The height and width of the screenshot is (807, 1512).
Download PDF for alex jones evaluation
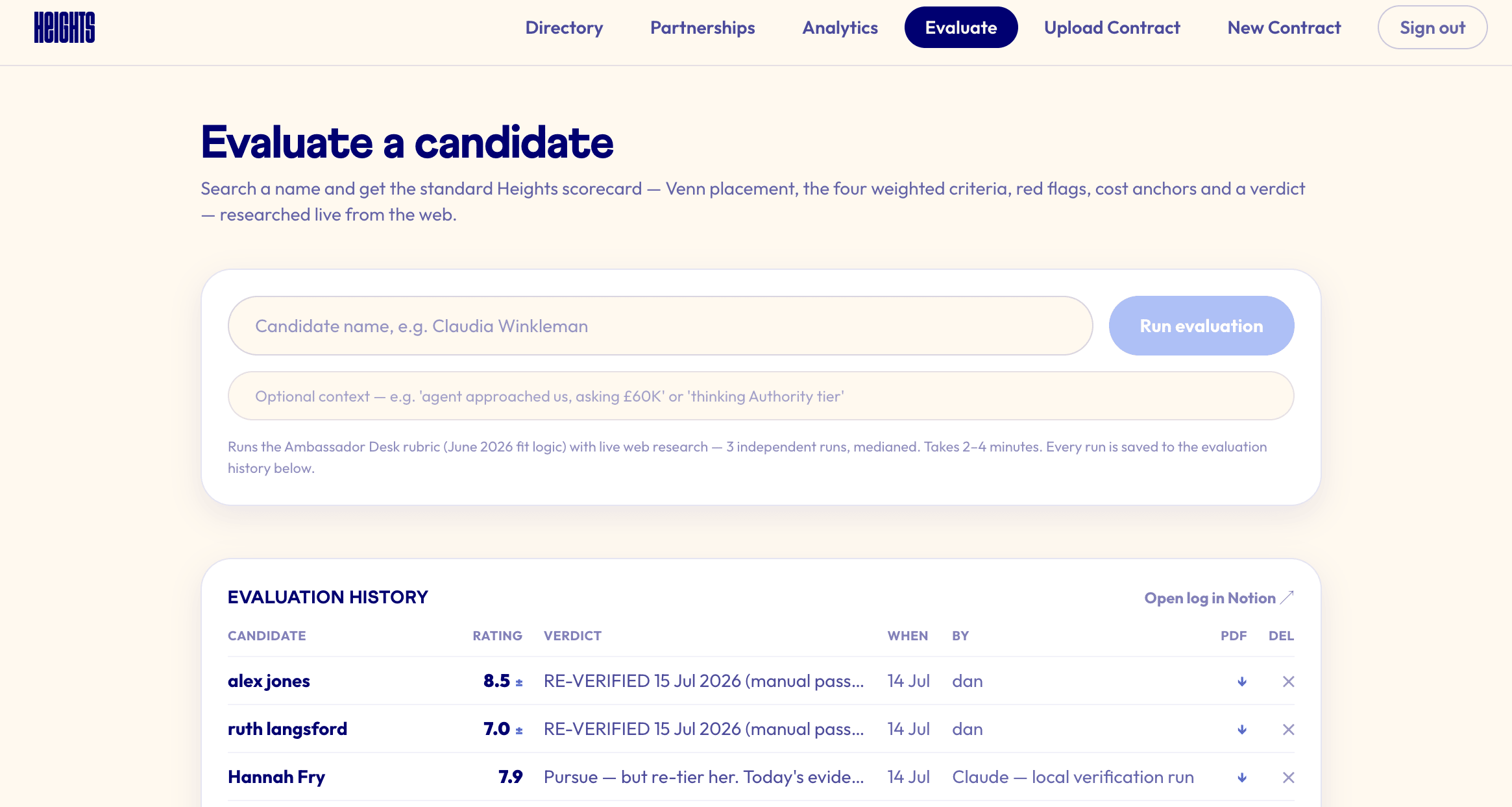[x=1241, y=681]
